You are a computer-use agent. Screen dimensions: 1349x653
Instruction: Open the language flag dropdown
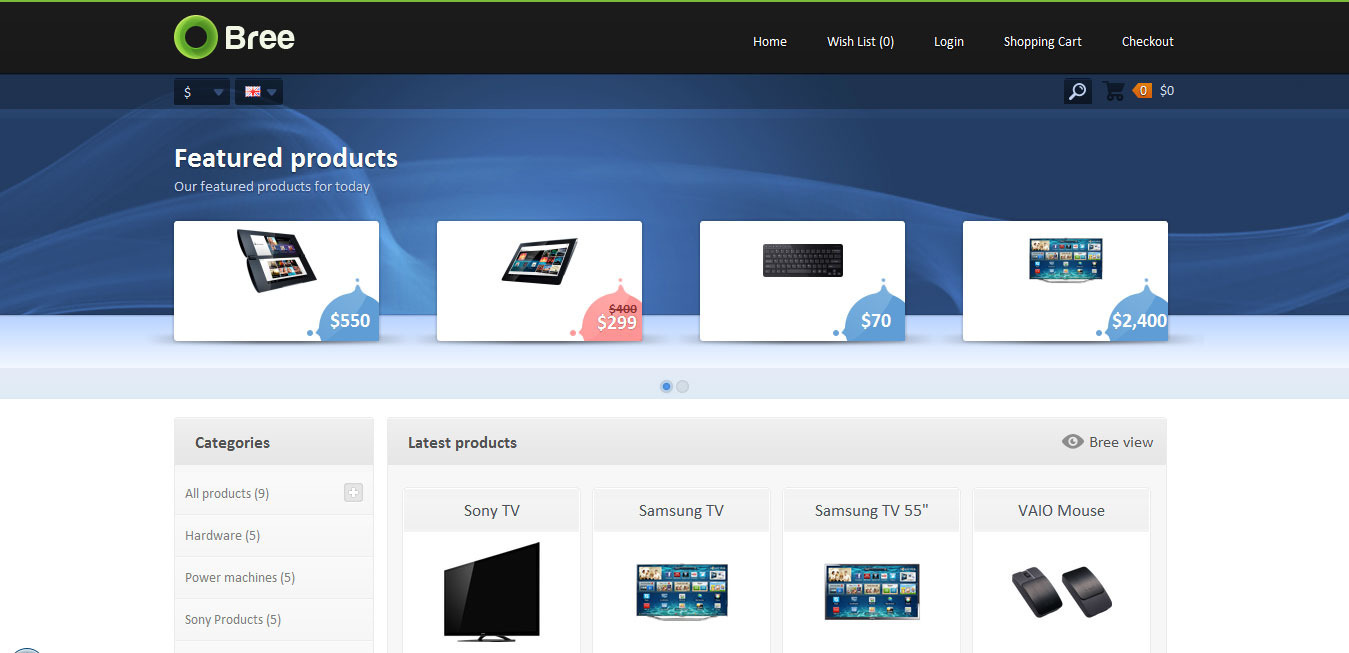point(259,92)
